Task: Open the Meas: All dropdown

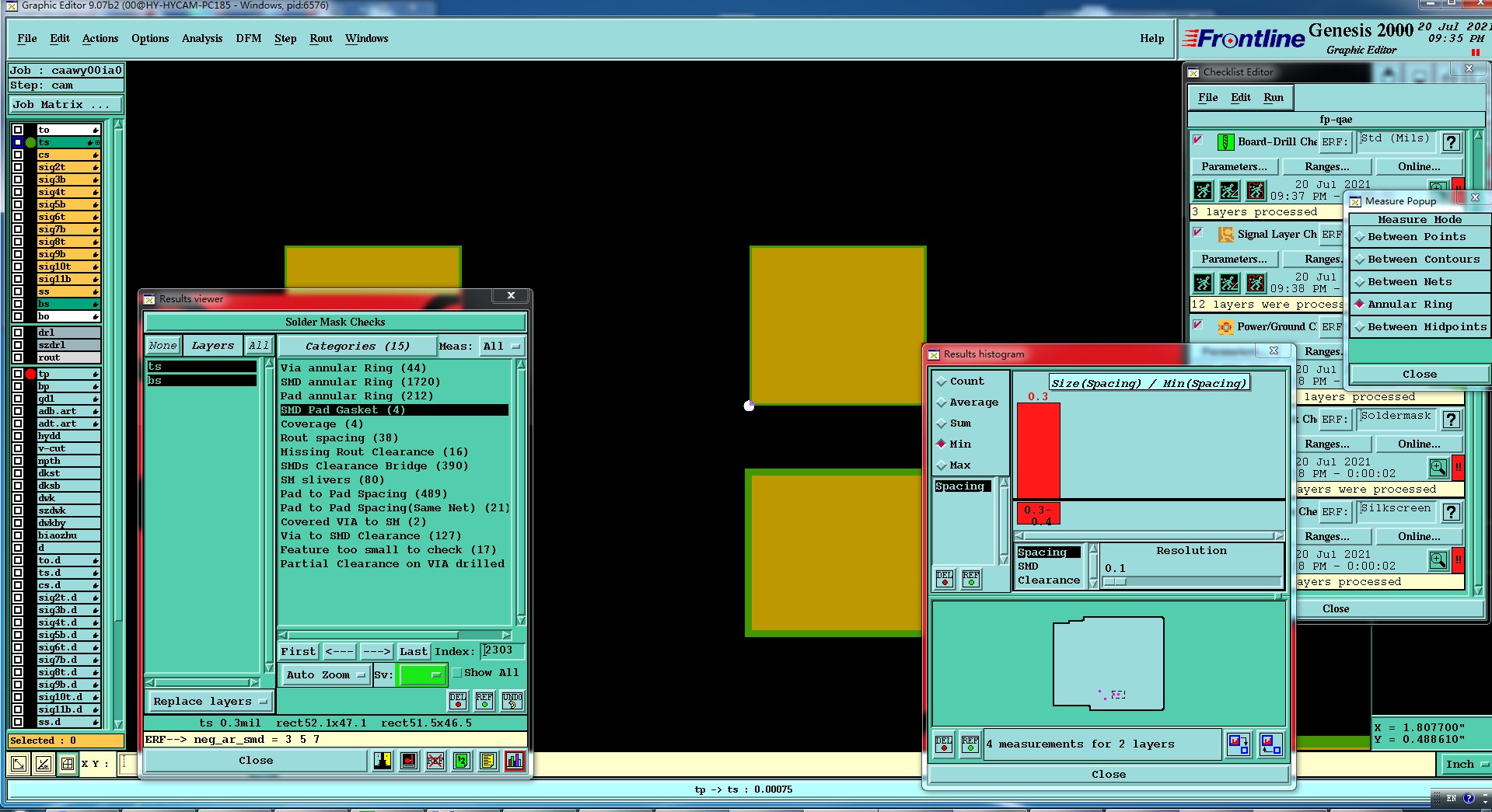Action: tap(502, 347)
